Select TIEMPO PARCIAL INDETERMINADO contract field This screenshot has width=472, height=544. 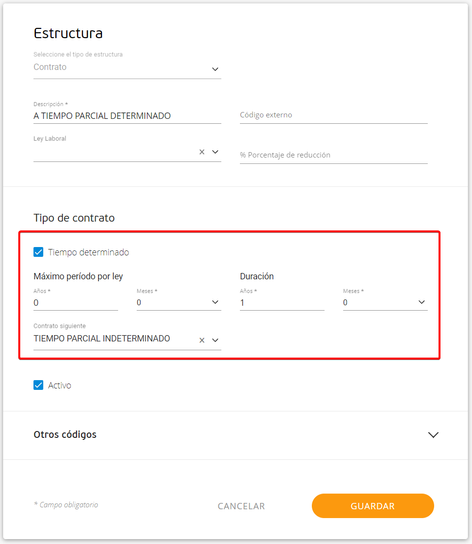click(115, 339)
